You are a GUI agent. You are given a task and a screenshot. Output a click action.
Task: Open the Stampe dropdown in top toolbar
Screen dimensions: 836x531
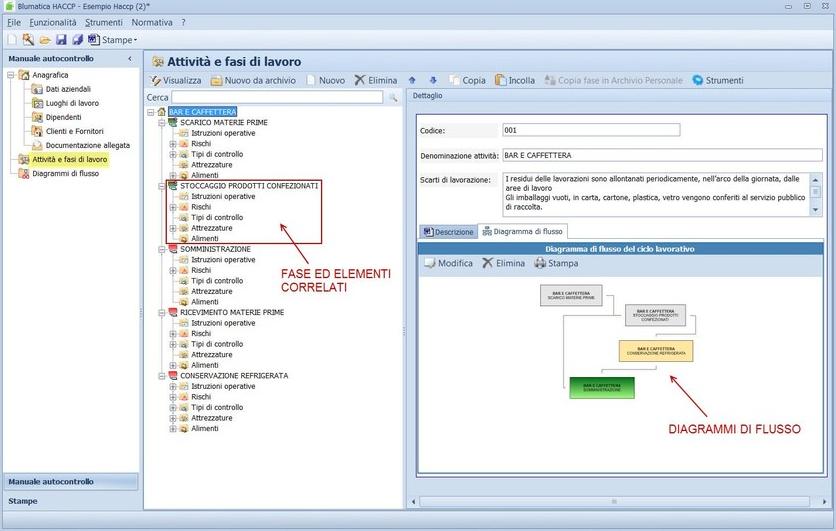(134, 41)
